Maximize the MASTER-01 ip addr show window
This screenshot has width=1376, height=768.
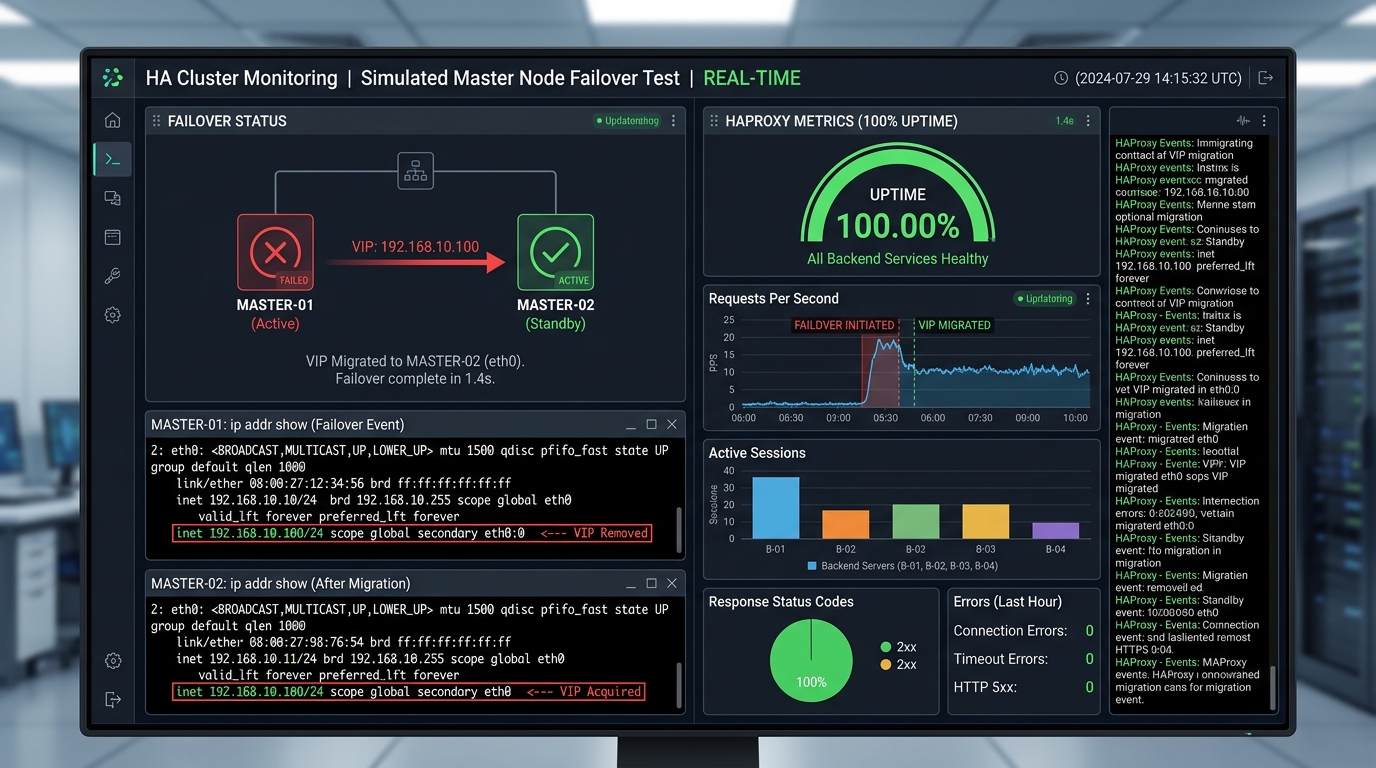click(651, 424)
